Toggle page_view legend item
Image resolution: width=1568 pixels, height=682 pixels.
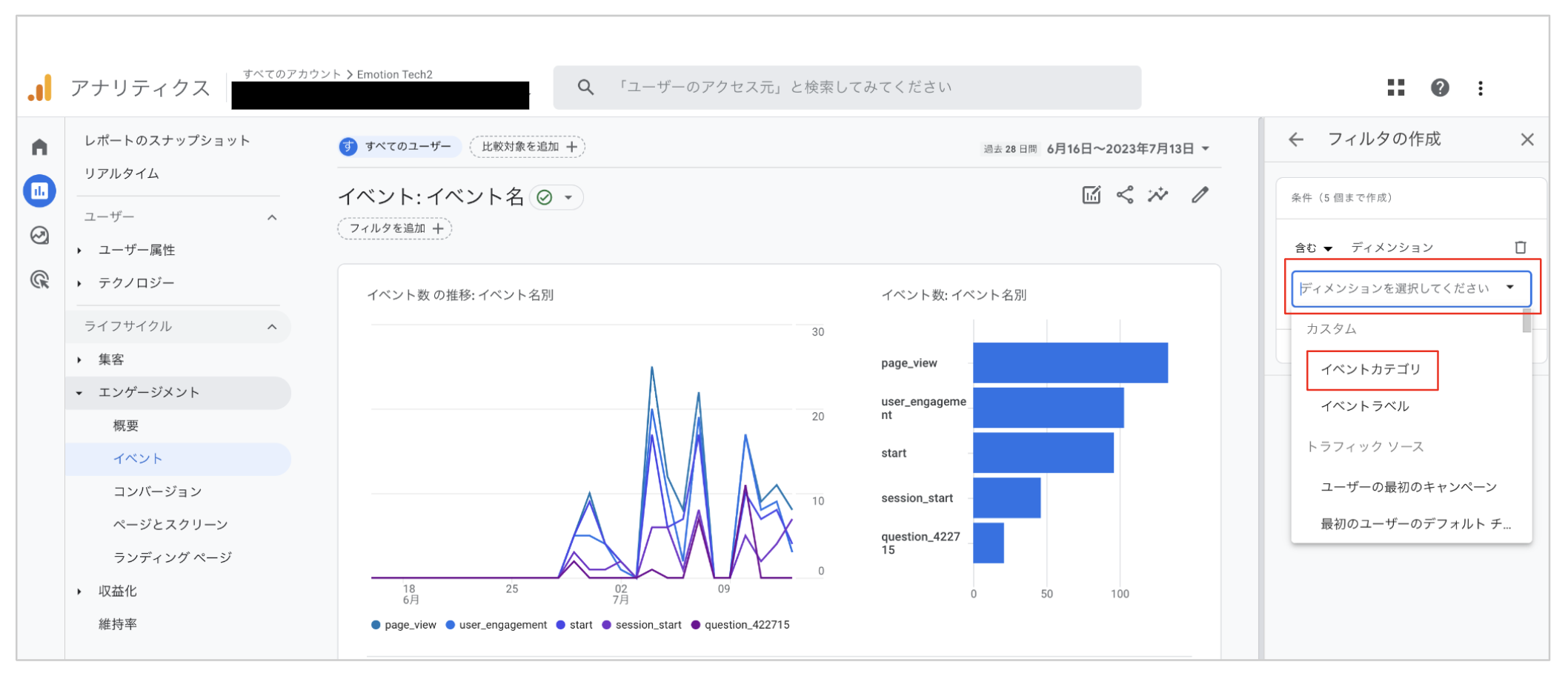pyautogui.click(x=404, y=625)
